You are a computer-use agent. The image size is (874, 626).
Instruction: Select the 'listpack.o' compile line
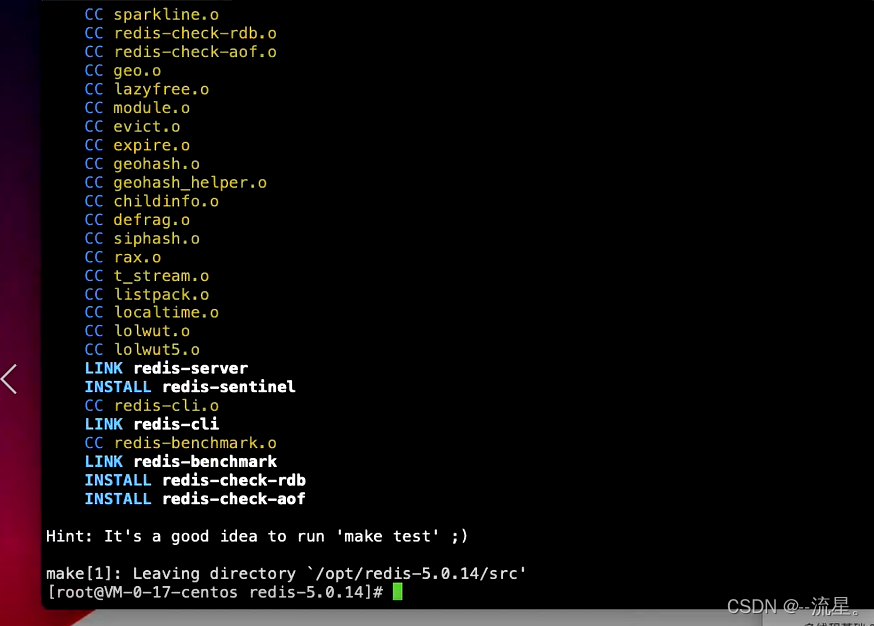[x=147, y=294]
